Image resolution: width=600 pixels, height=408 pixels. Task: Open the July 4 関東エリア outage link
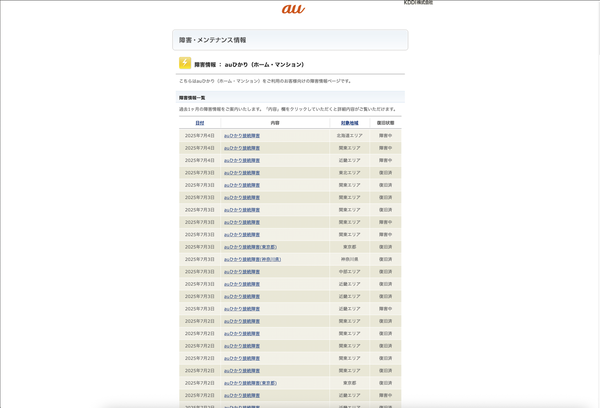pos(242,148)
